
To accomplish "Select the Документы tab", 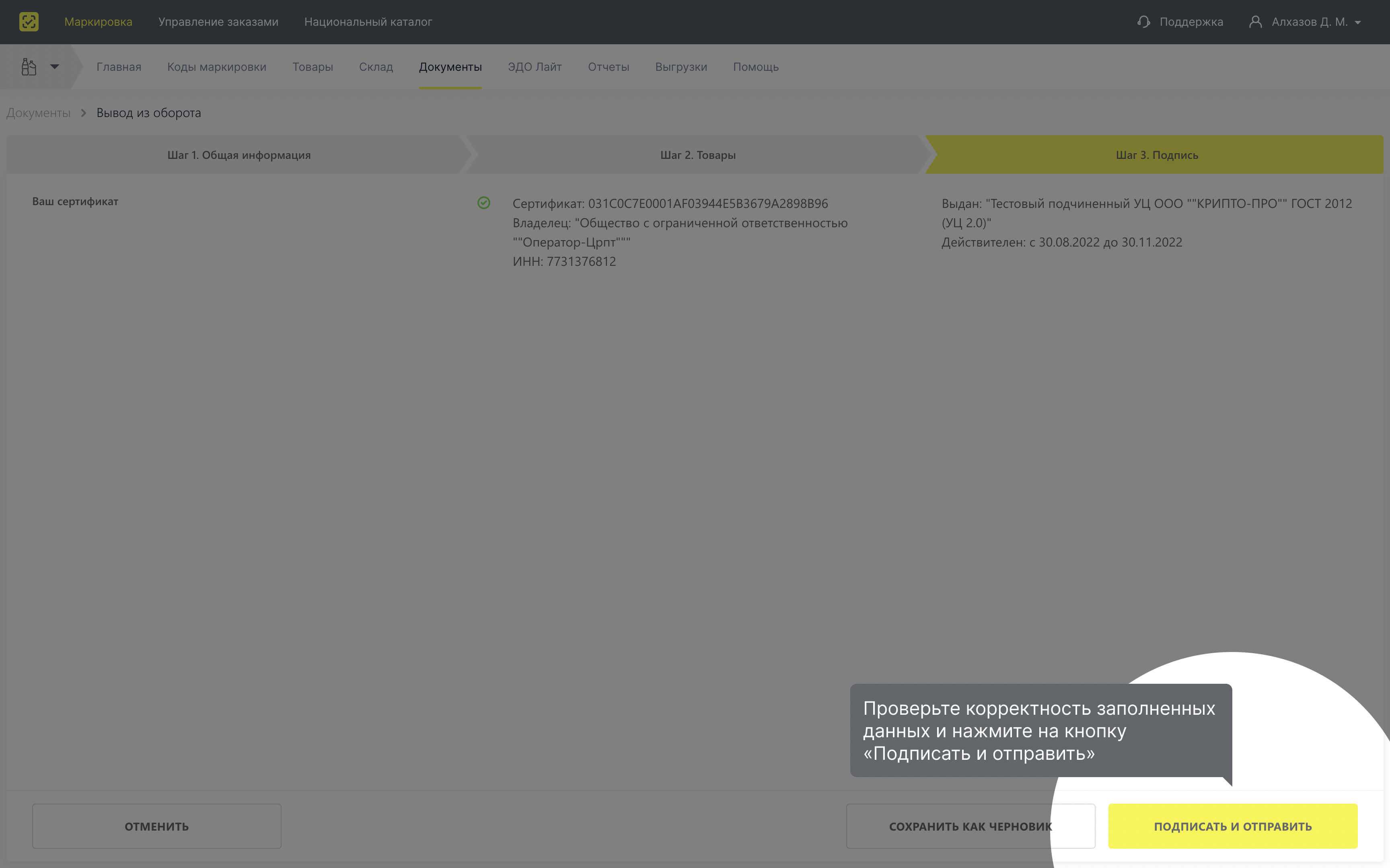I will point(450,67).
